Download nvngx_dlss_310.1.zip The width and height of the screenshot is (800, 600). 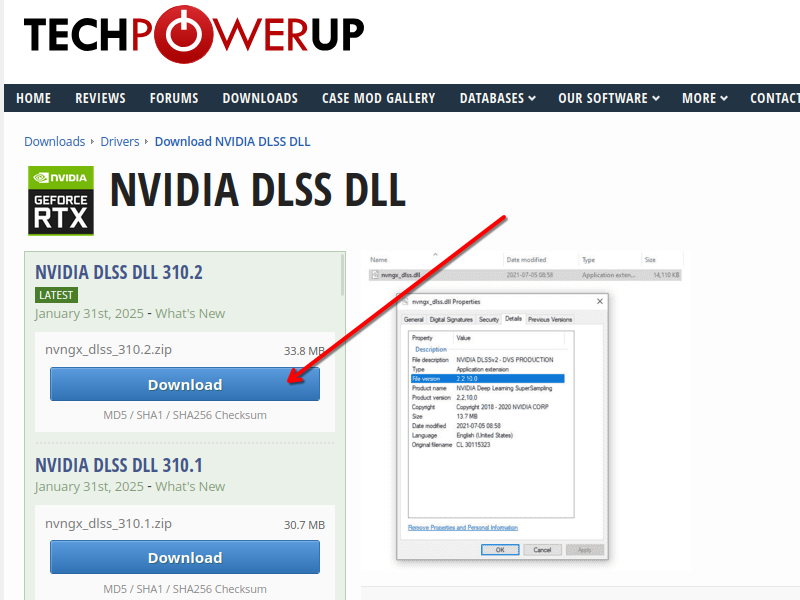pyautogui.click(x=185, y=558)
